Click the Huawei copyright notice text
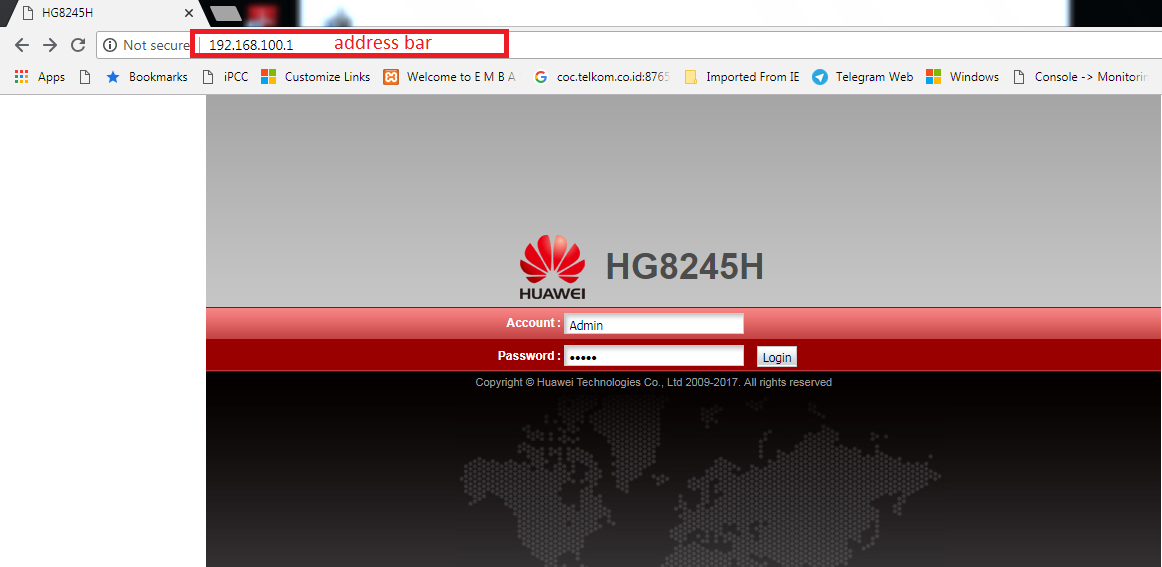Image resolution: width=1162 pixels, height=567 pixels. (x=654, y=382)
